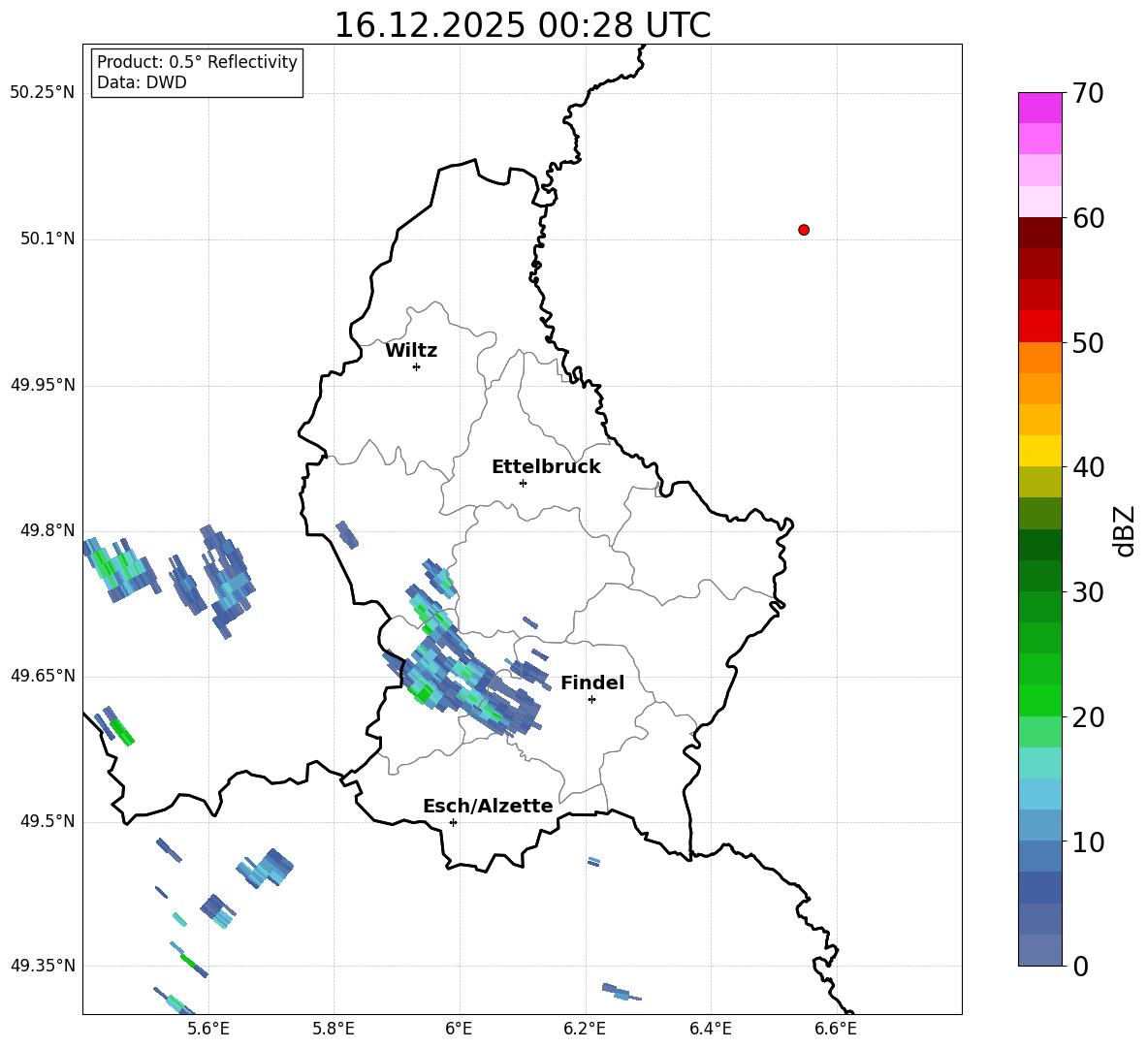Click the 6.6°E longitude label
The width and height of the screenshot is (1148, 1048).
pos(836,1029)
